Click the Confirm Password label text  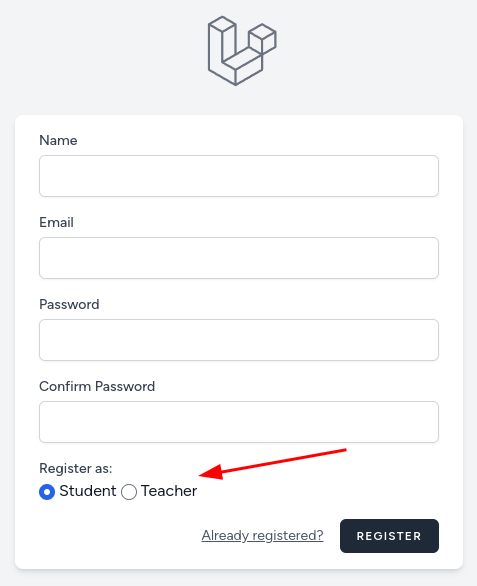click(x=97, y=386)
